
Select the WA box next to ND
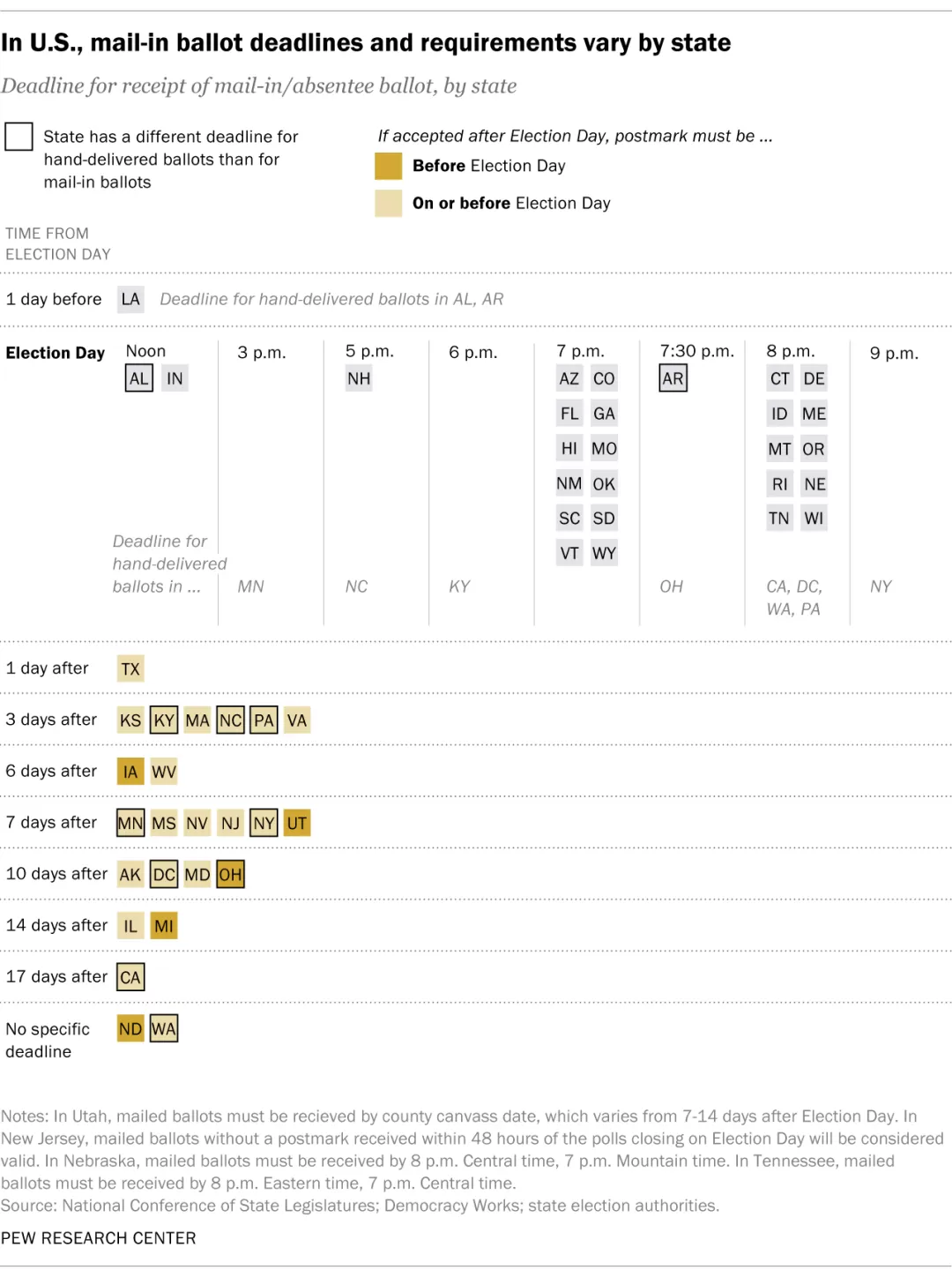point(164,1029)
